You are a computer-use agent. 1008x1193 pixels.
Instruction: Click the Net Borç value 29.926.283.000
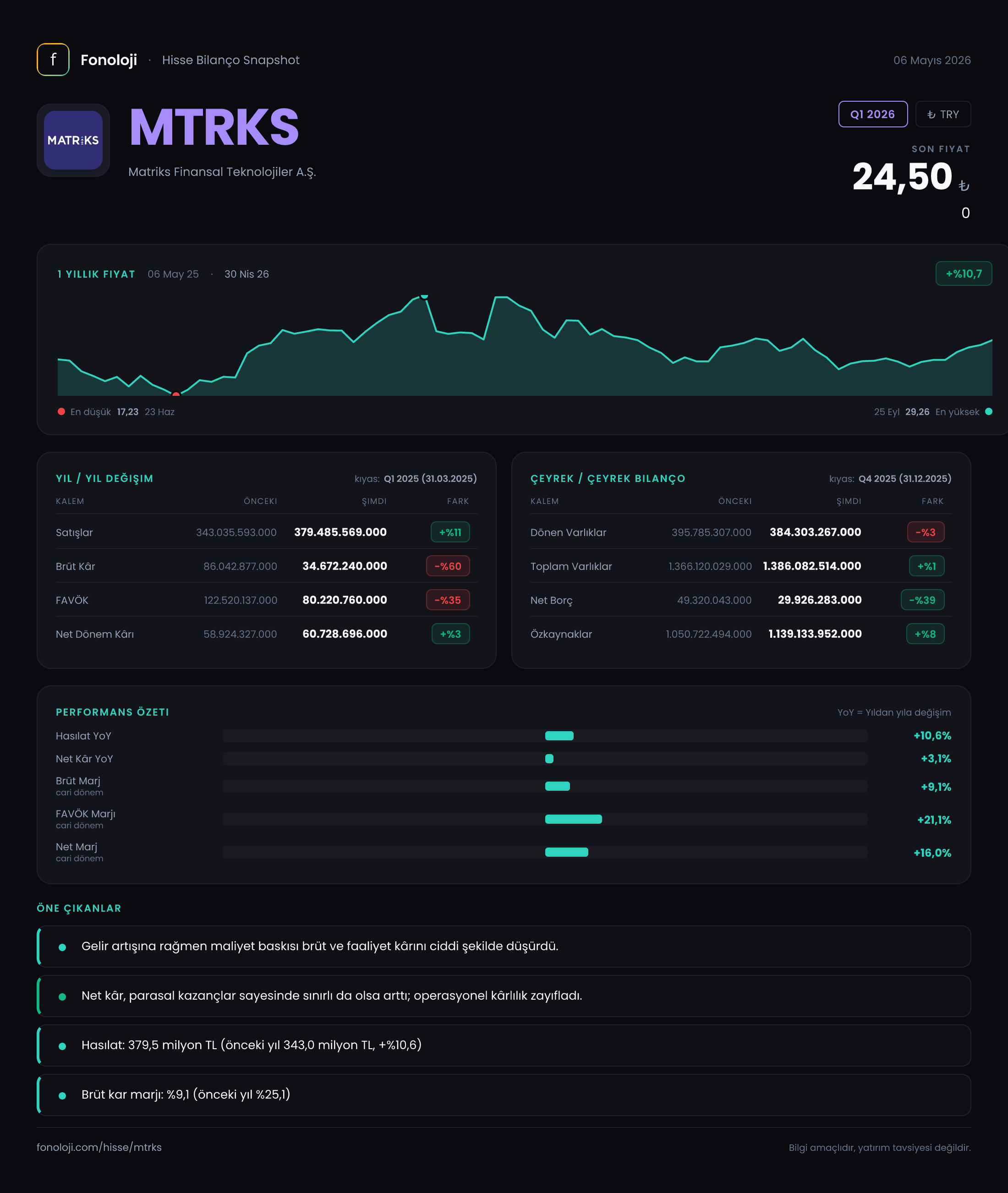819,600
